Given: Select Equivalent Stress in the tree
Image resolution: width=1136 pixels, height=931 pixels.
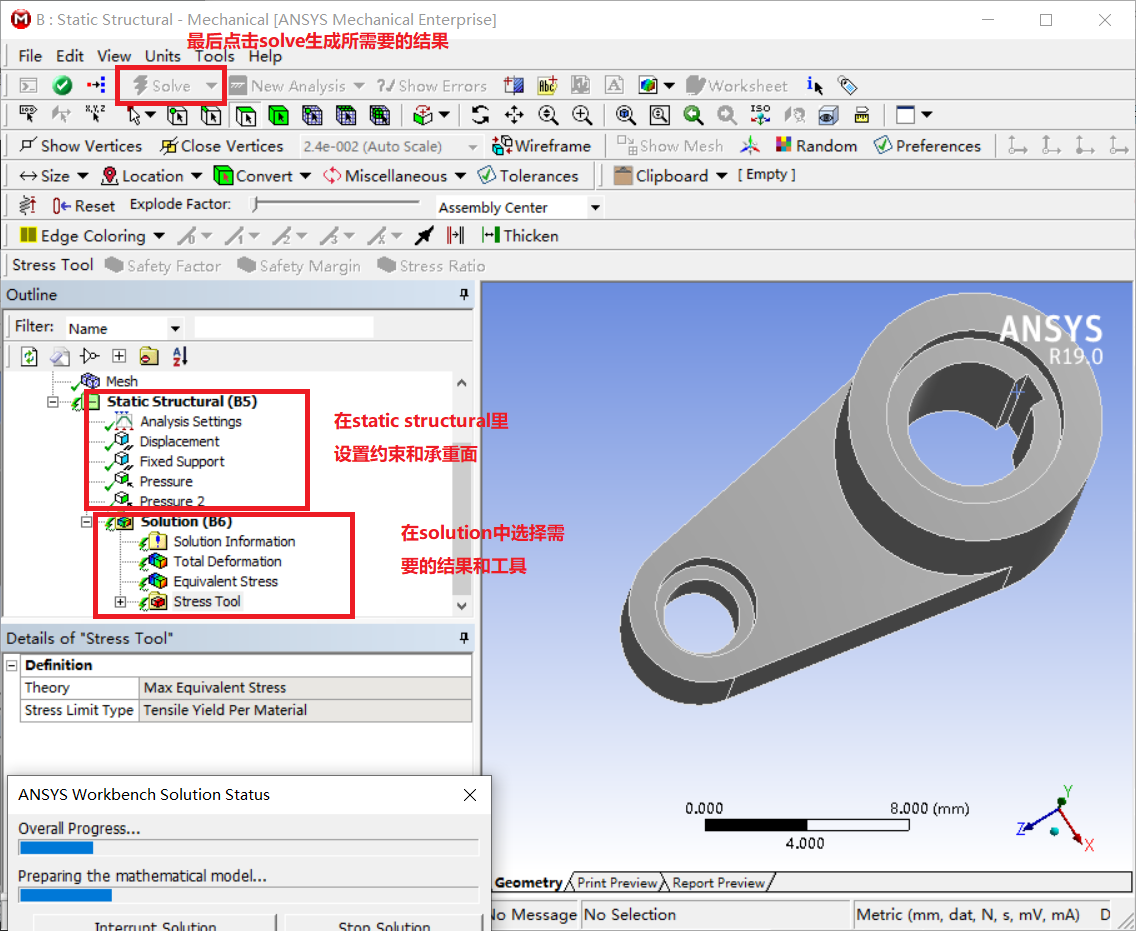Looking at the screenshot, I should 225,582.
